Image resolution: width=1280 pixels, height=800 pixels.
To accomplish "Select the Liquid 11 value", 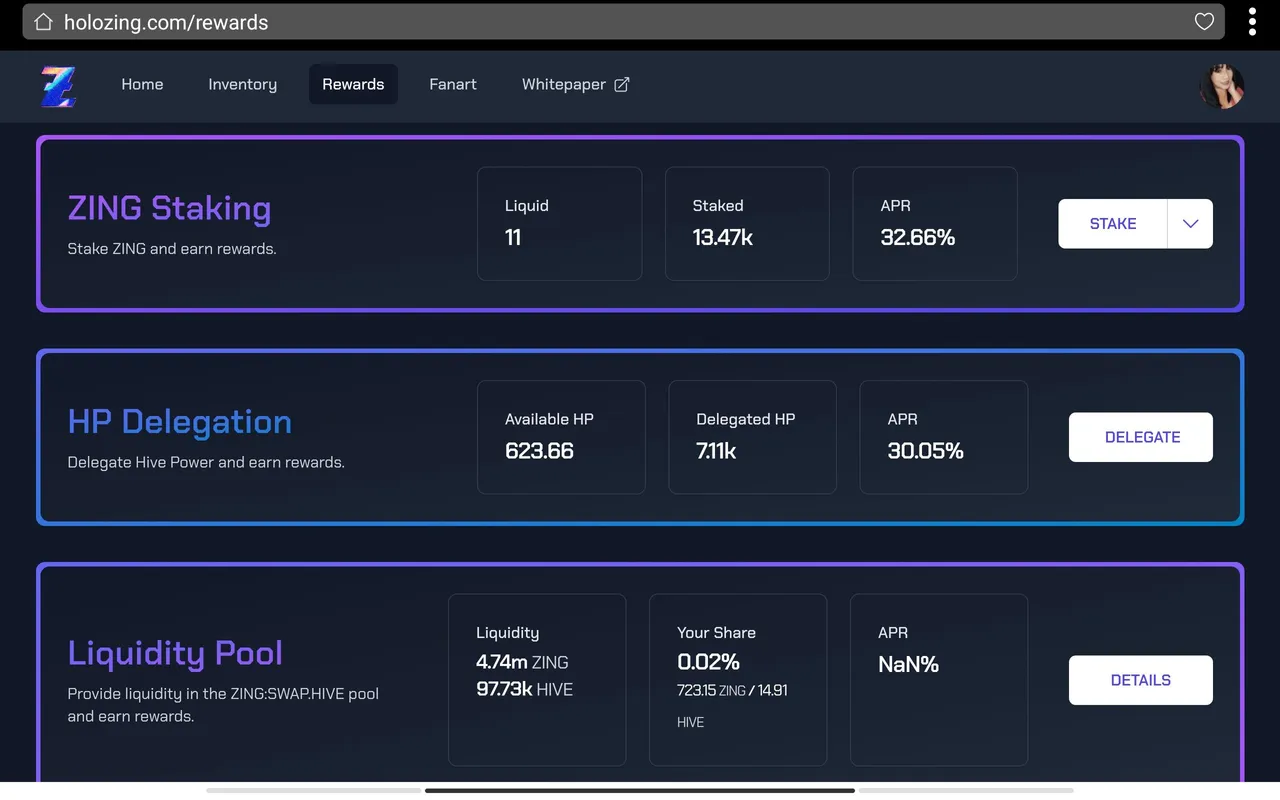I will (513, 237).
